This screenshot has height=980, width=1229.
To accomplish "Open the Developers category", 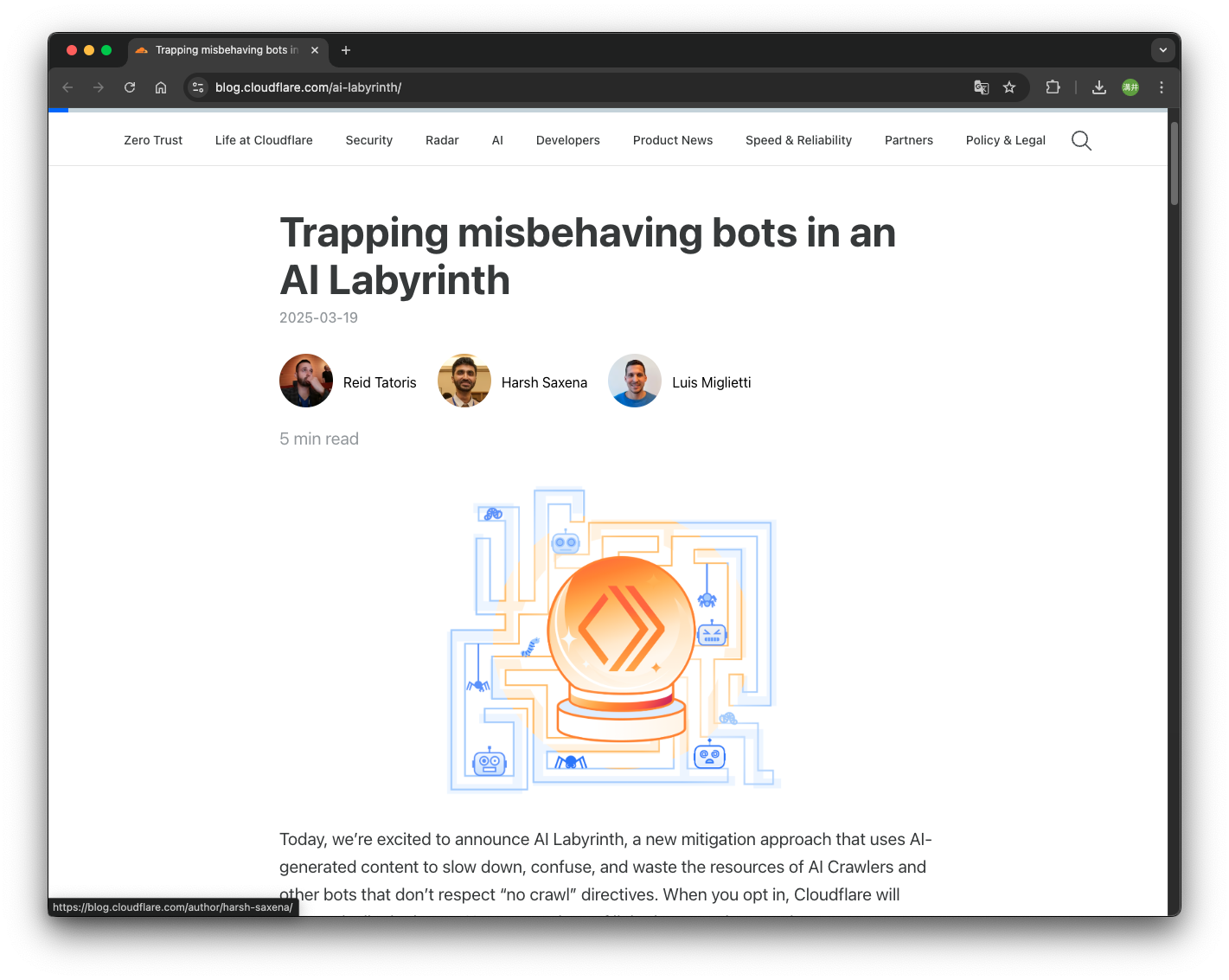I will (568, 140).
